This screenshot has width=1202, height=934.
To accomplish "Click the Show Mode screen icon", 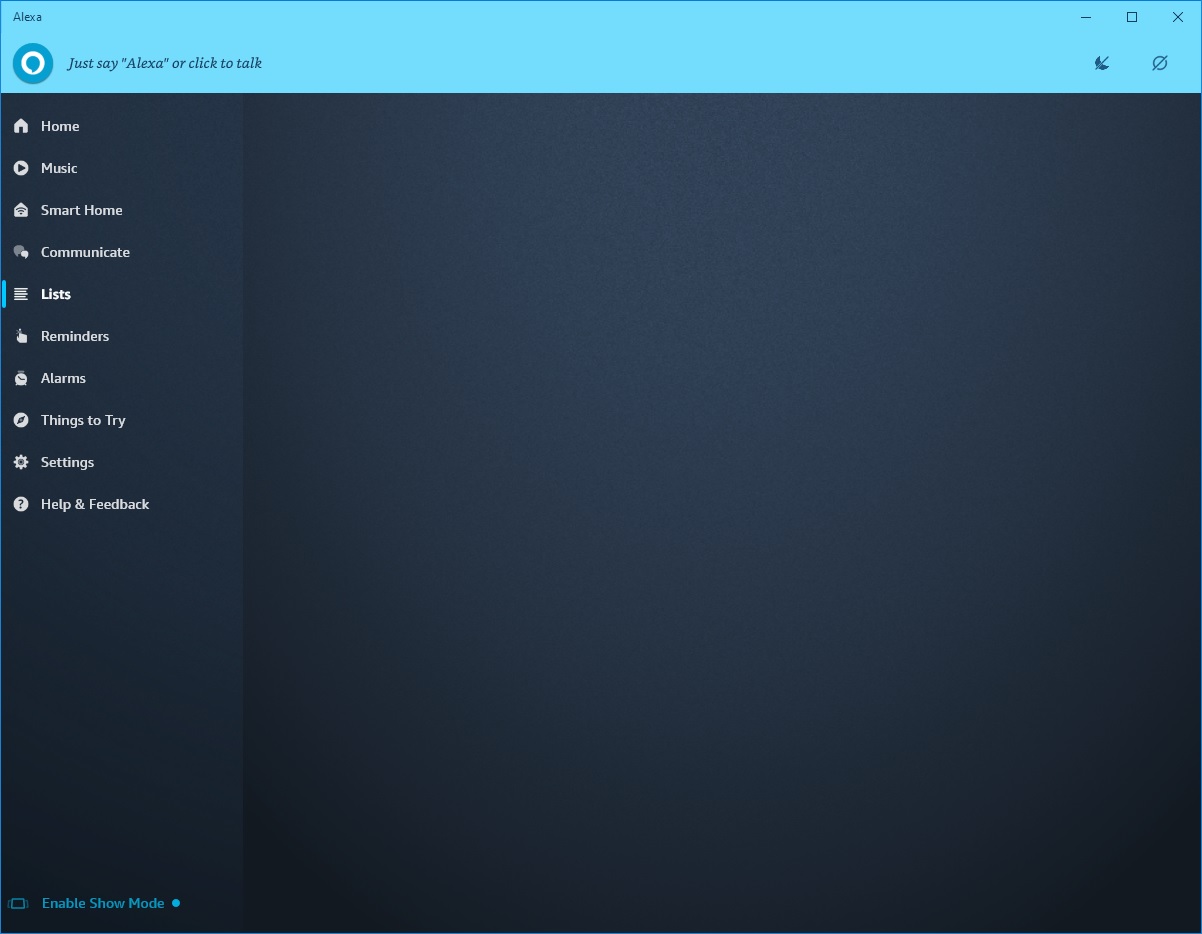I will click(18, 903).
